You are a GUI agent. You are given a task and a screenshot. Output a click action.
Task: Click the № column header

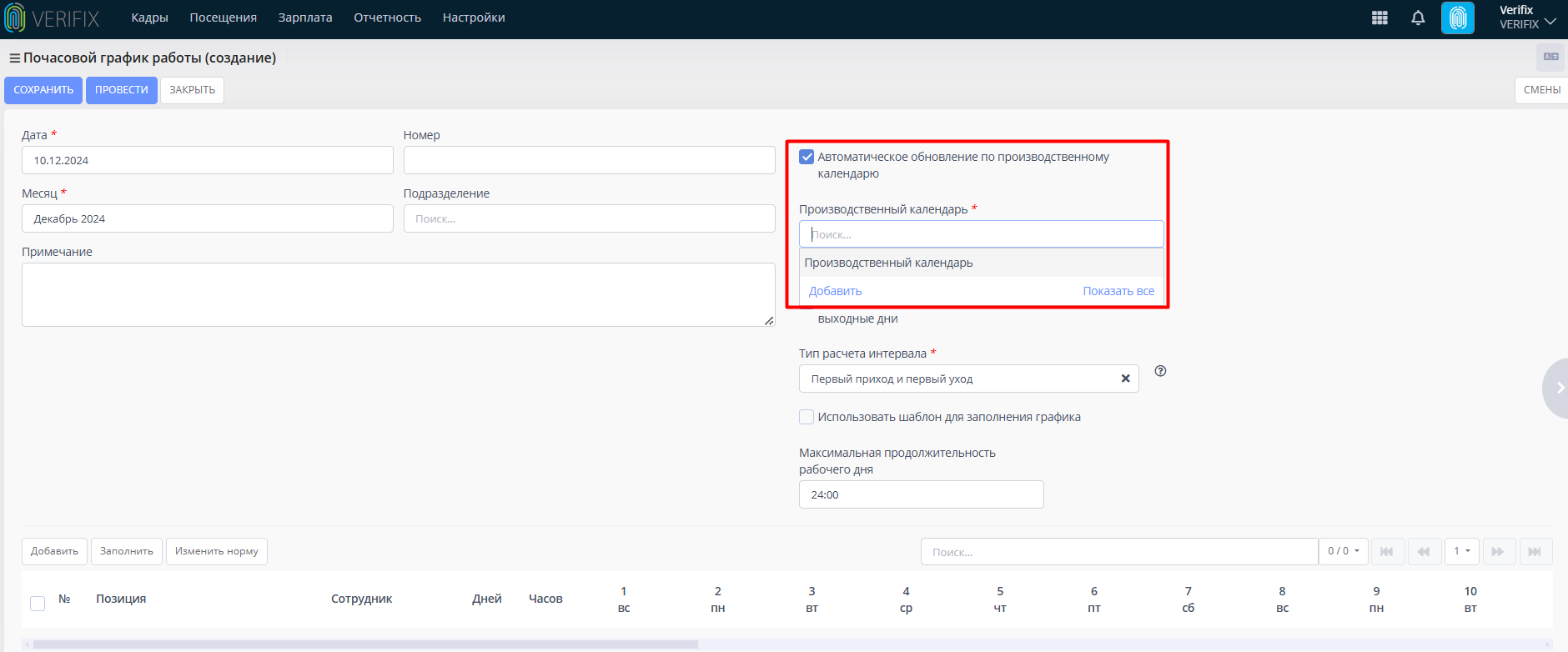[64, 599]
